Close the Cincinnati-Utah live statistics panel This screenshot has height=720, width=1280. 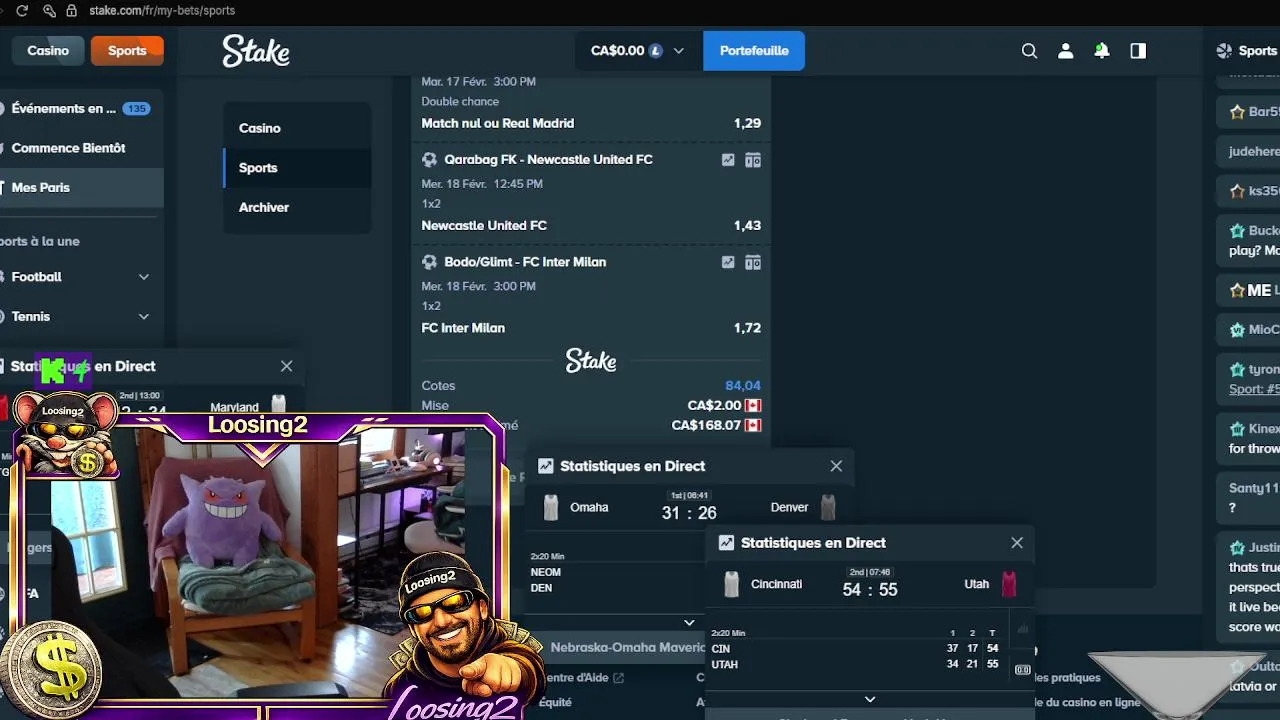(x=1017, y=543)
